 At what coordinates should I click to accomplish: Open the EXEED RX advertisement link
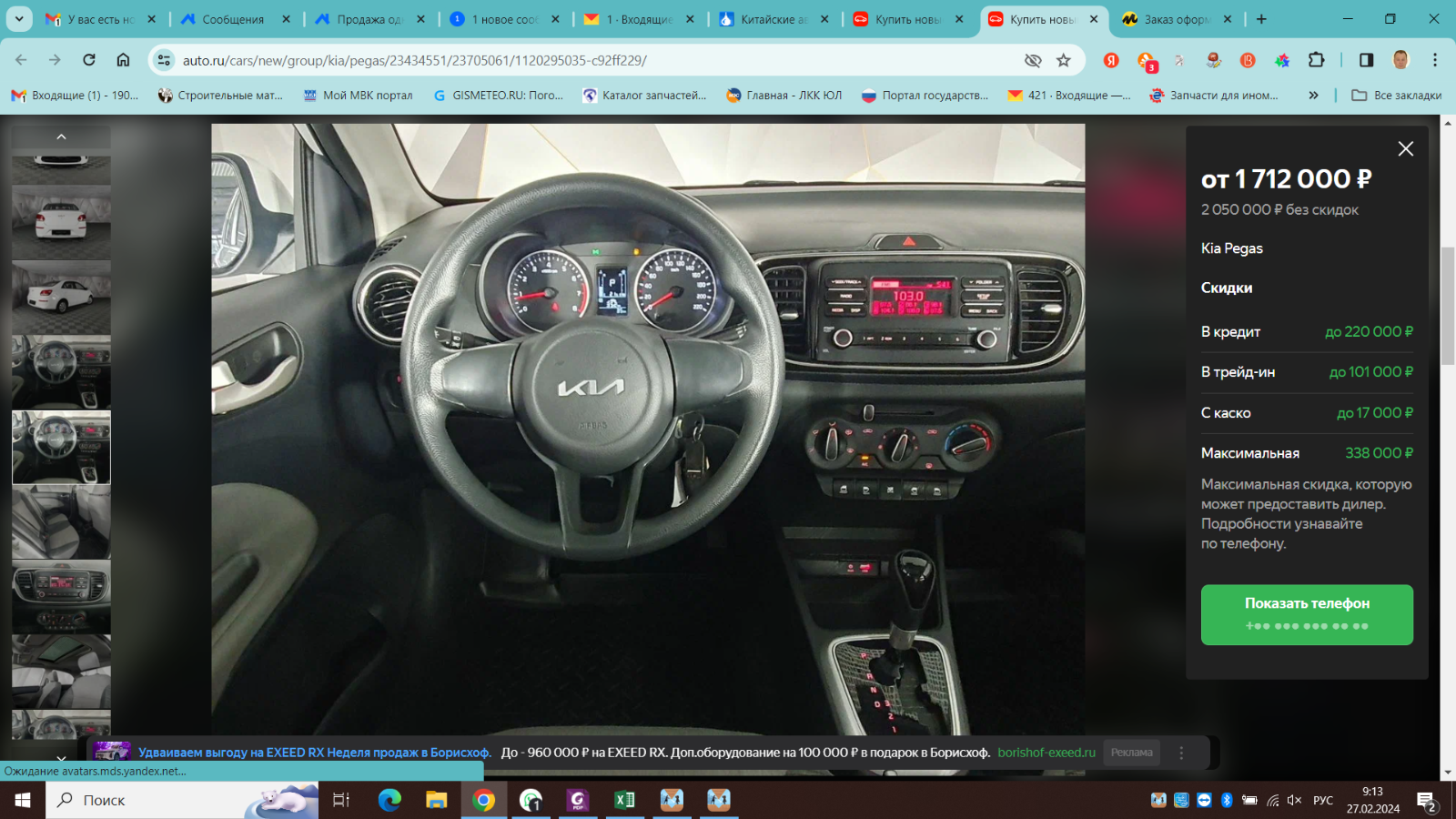pos(315,753)
